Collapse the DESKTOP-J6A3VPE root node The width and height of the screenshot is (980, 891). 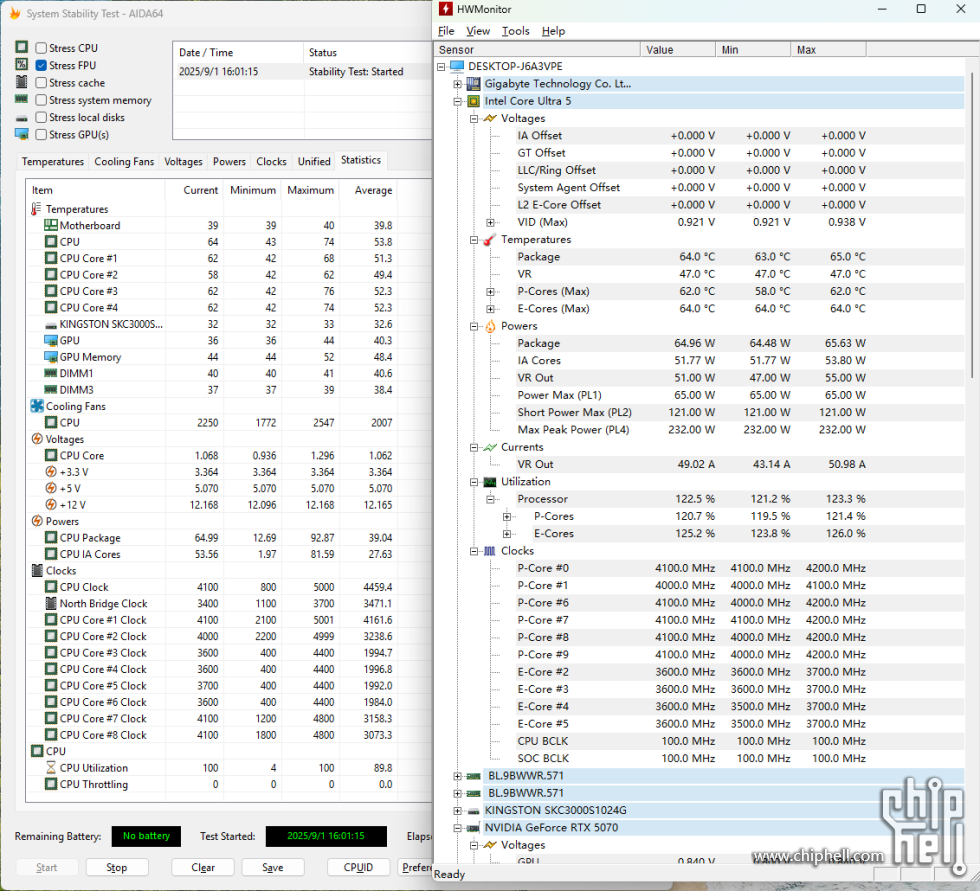(441, 66)
